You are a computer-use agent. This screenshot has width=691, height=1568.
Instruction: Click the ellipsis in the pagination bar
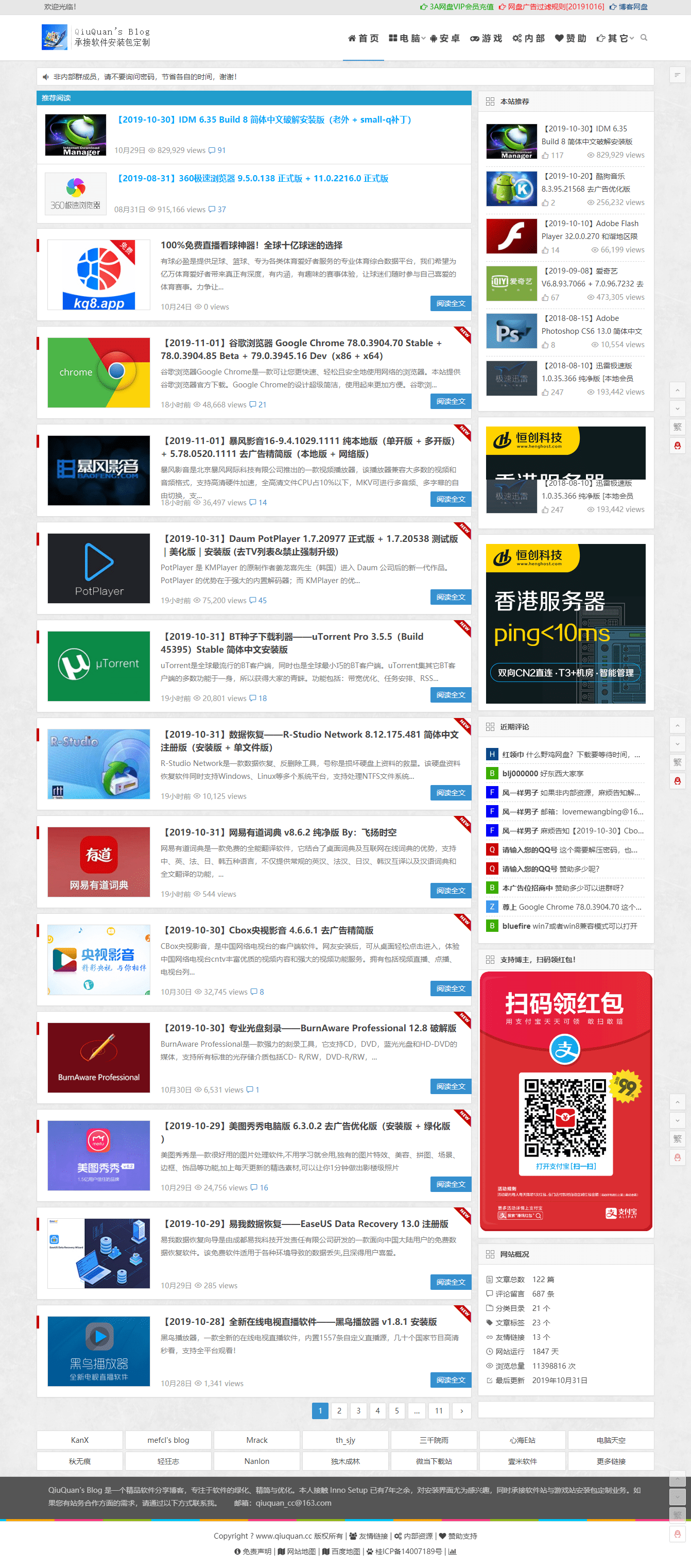tap(416, 1410)
